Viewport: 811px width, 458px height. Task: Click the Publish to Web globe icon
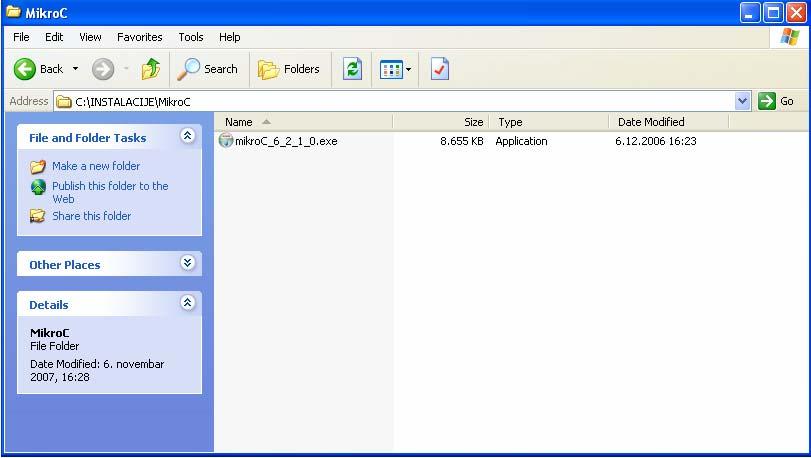(38, 187)
